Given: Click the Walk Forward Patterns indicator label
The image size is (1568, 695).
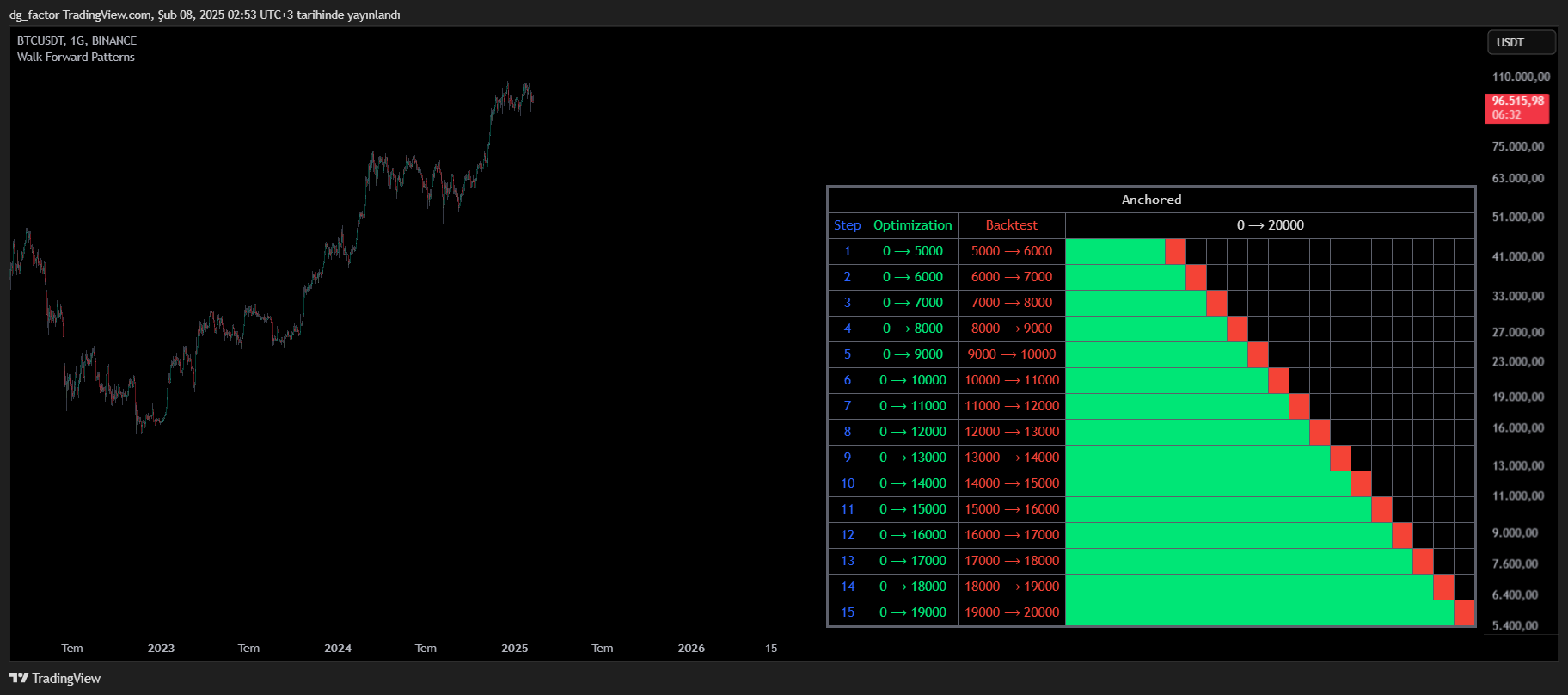Looking at the screenshot, I should (x=76, y=57).
